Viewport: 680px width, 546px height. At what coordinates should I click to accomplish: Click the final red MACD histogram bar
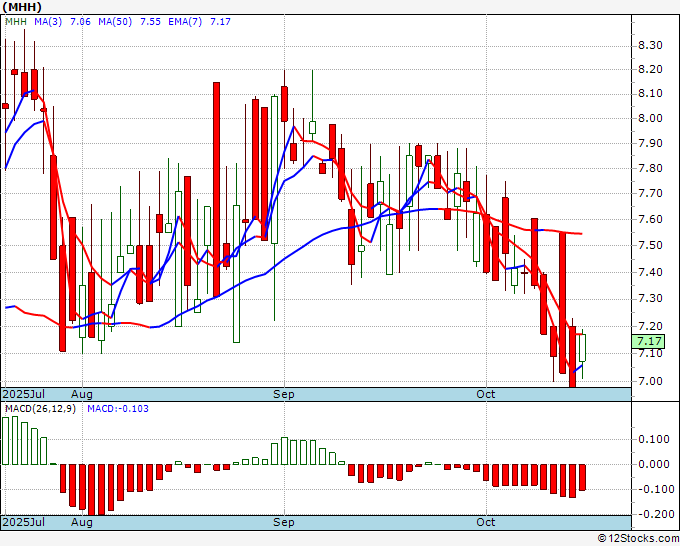pyautogui.click(x=582, y=477)
